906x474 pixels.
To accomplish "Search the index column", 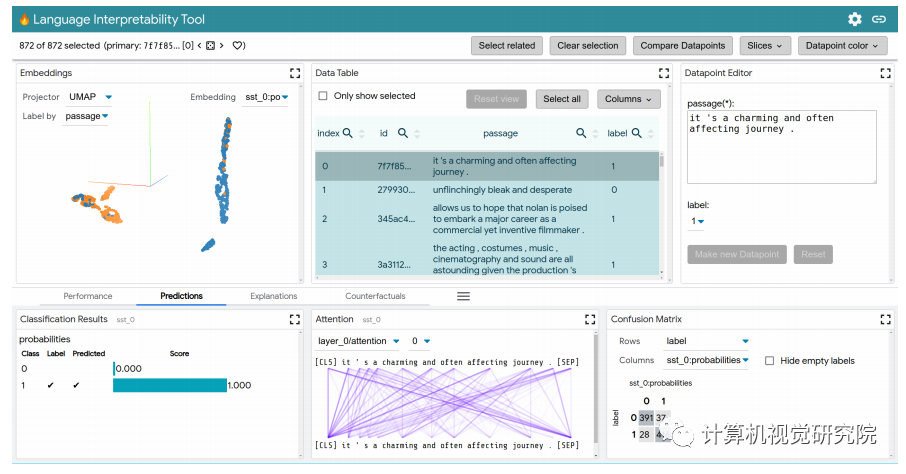I will (347, 133).
